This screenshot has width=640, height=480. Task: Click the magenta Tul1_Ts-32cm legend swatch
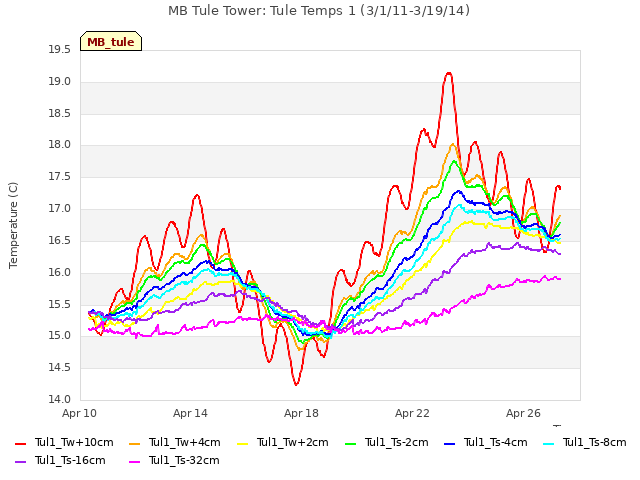134,461
